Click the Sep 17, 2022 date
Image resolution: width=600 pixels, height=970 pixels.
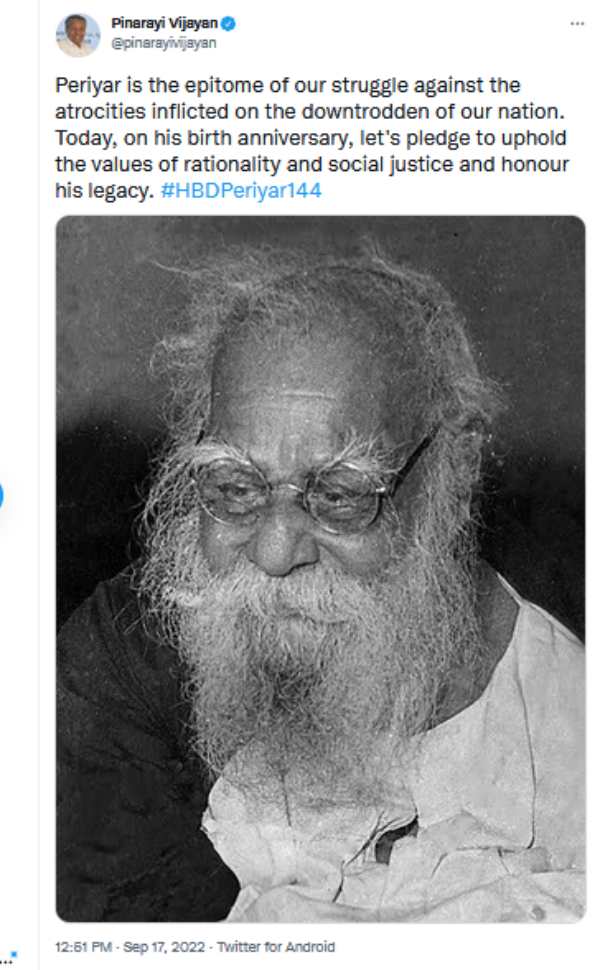coord(164,946)
